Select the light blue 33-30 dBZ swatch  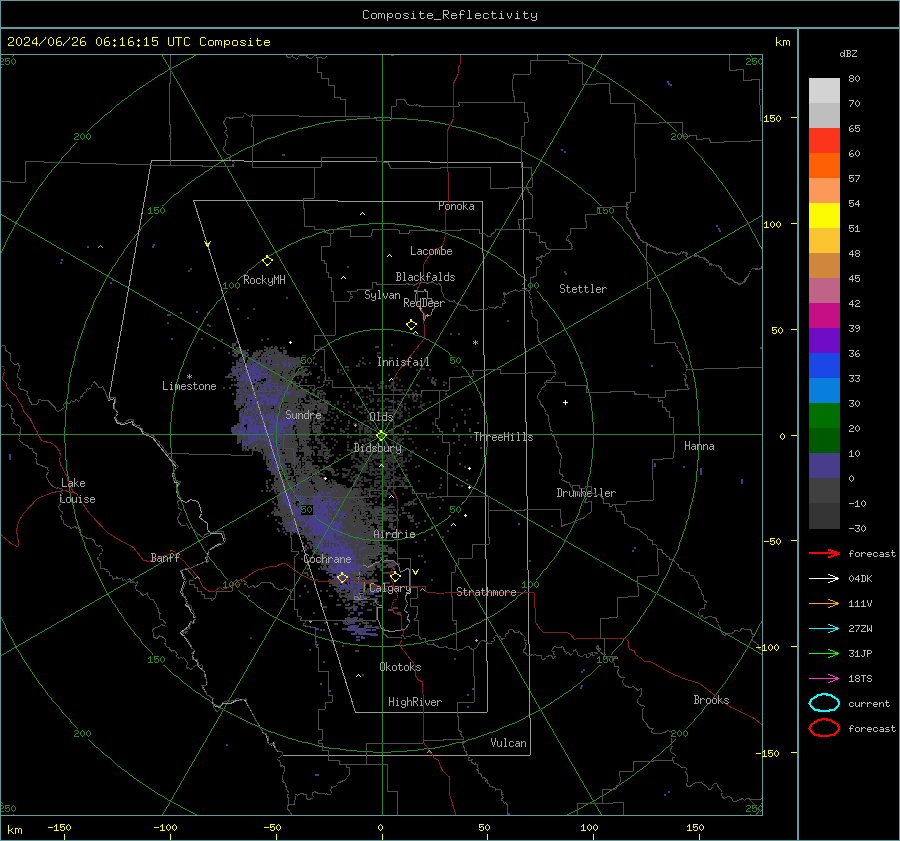pyautogui.click(x=824, y=390)
